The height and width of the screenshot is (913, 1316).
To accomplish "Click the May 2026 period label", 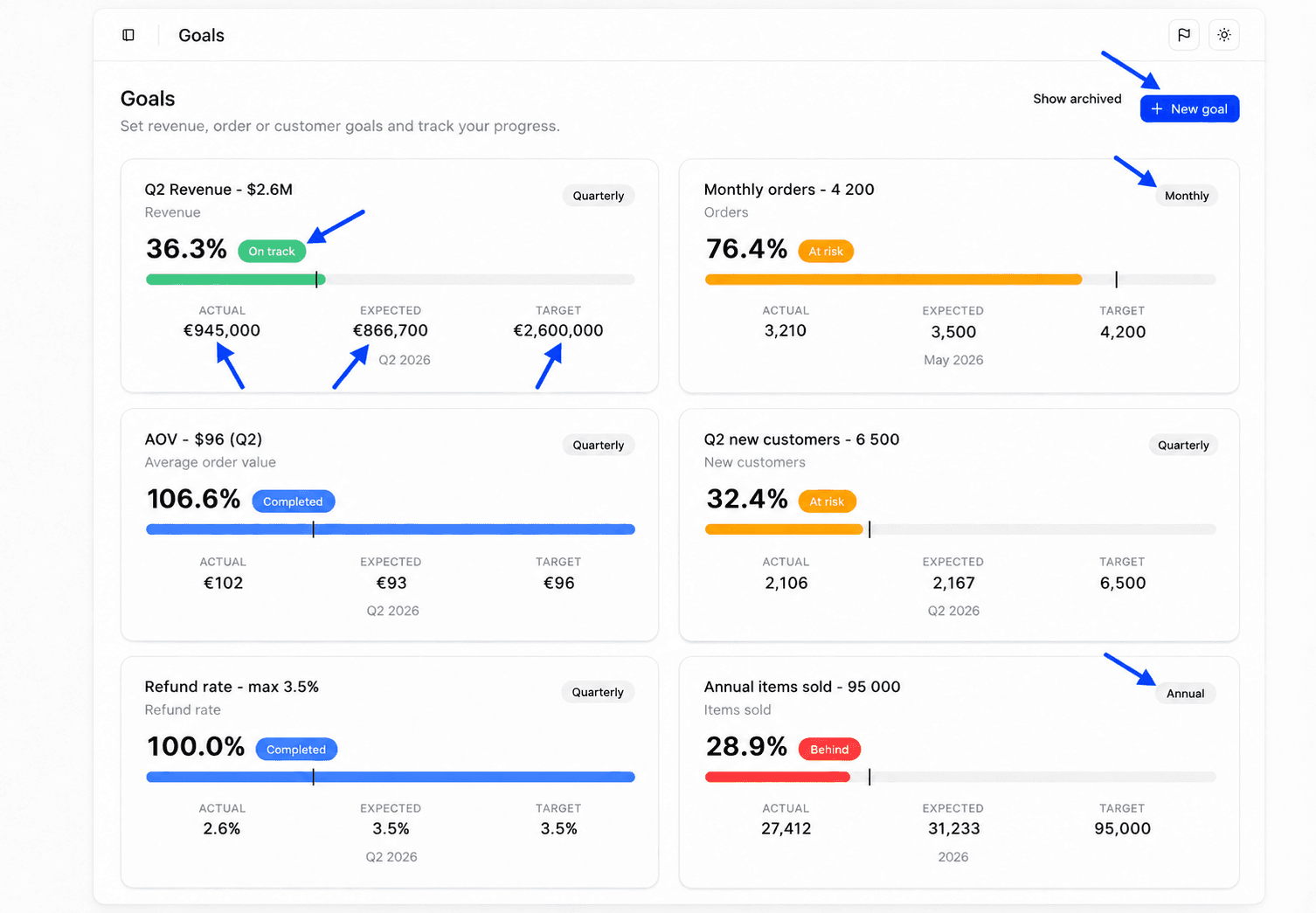I will point(953,360).
